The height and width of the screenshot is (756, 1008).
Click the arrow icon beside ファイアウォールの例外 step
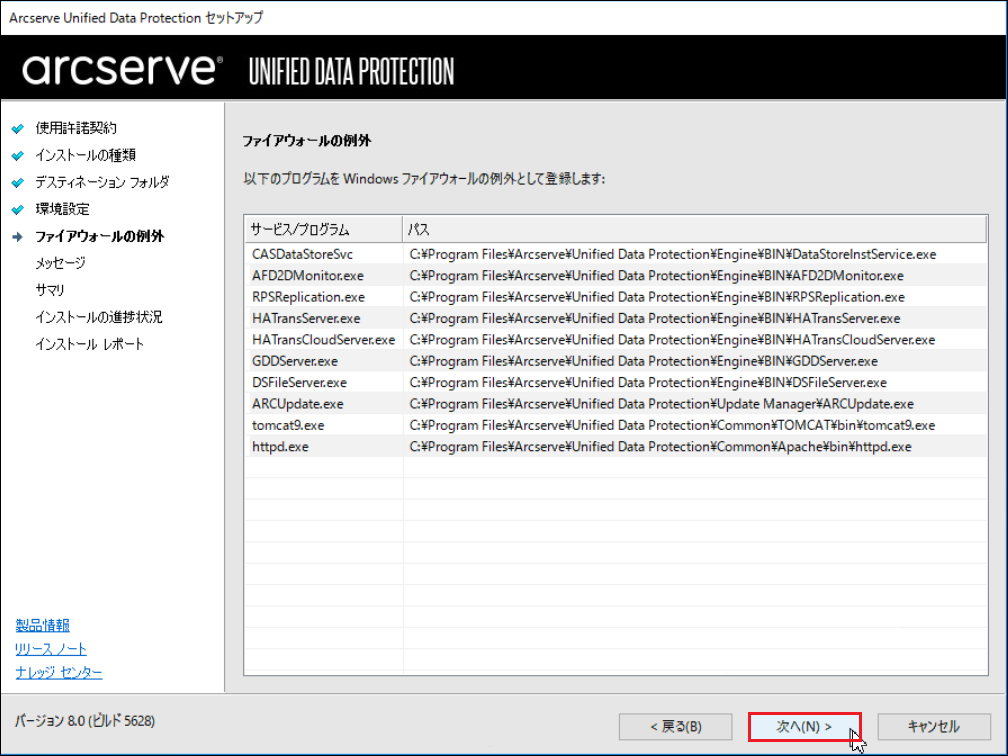[18, 237]
